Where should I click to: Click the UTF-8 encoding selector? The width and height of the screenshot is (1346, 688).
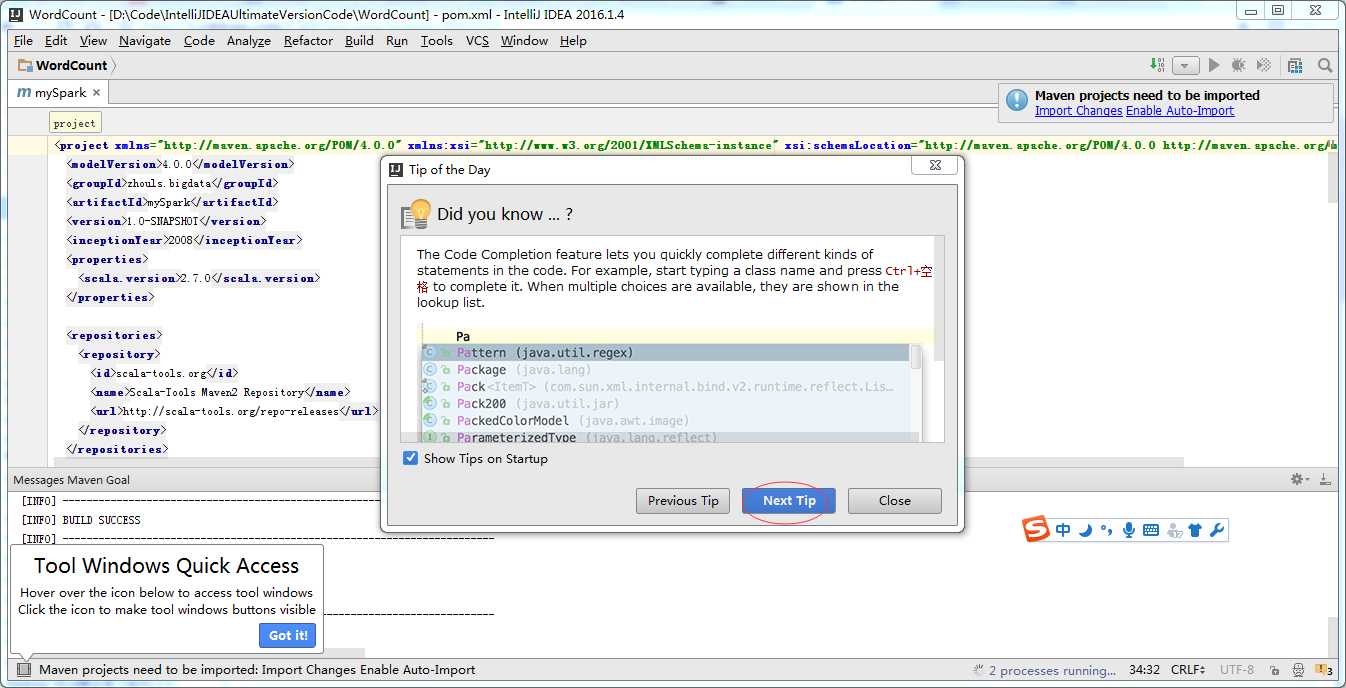[1236, 670]
